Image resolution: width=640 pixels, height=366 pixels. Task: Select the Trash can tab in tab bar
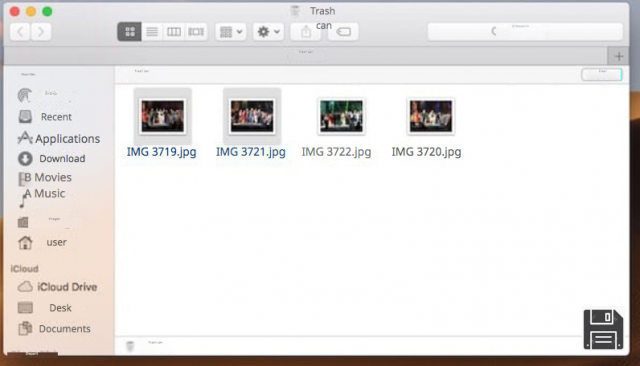click(306, 56)
